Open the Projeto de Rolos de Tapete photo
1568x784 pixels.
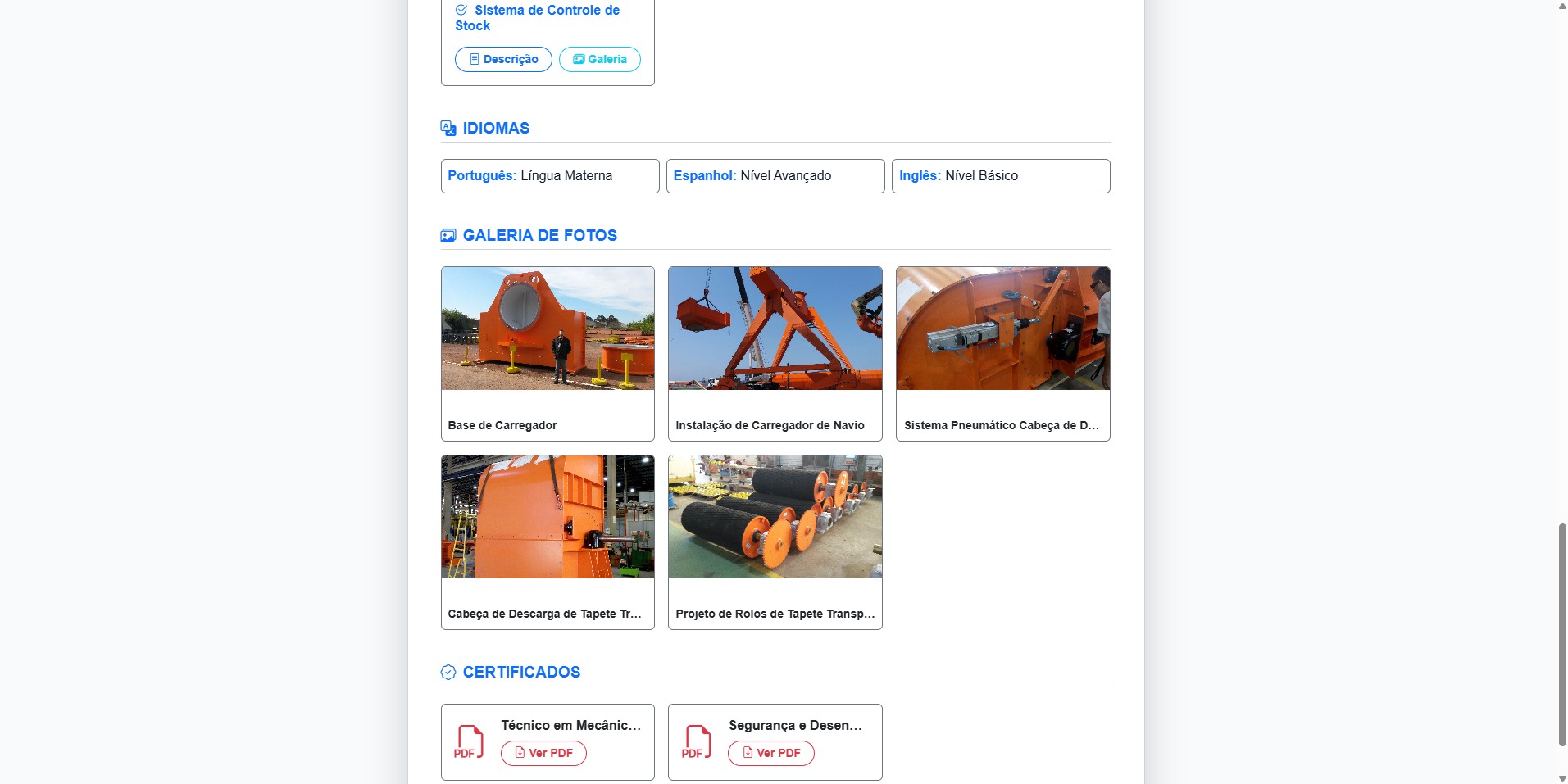tap(775, 542)
